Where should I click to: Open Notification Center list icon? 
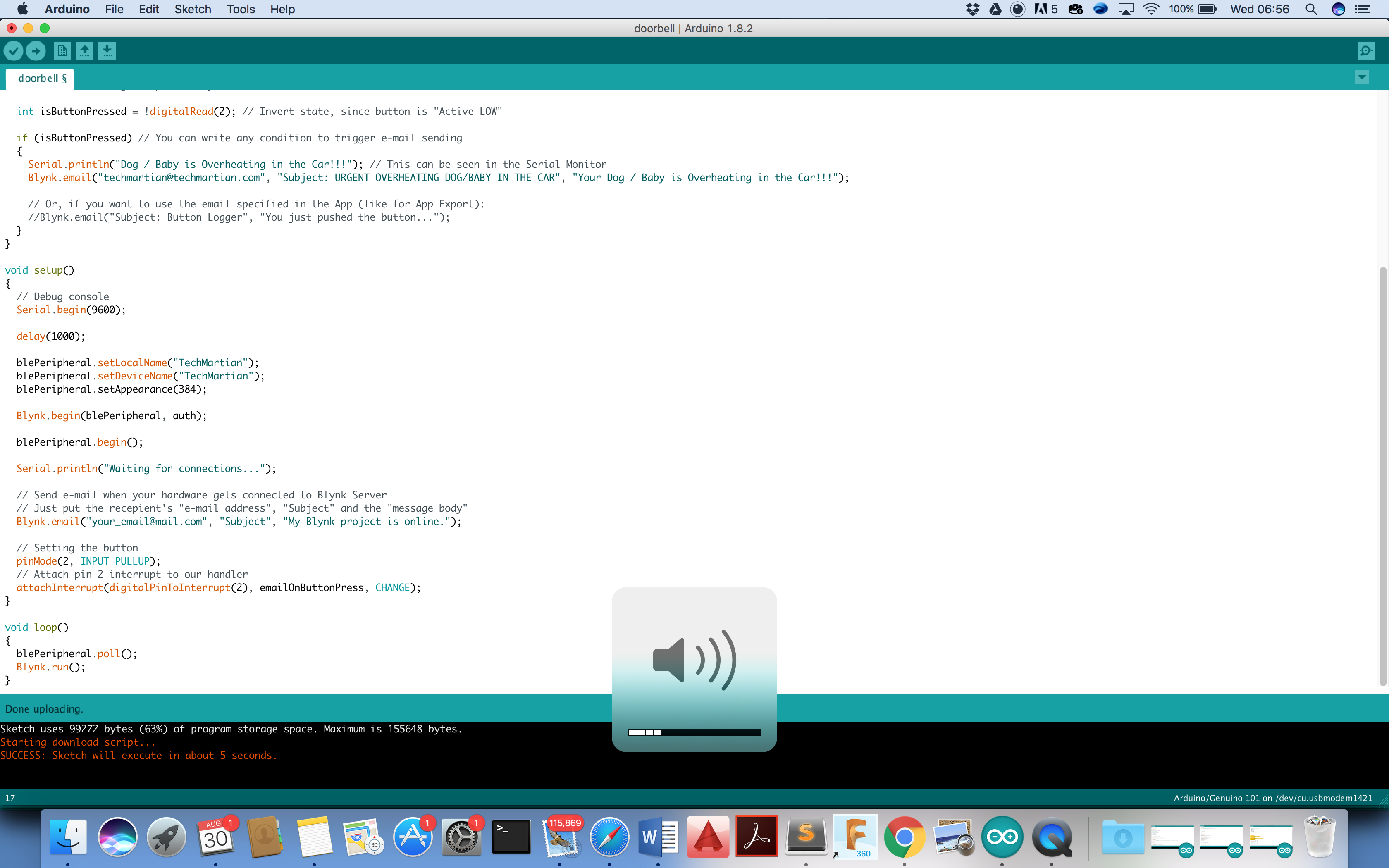point(1362,9)
